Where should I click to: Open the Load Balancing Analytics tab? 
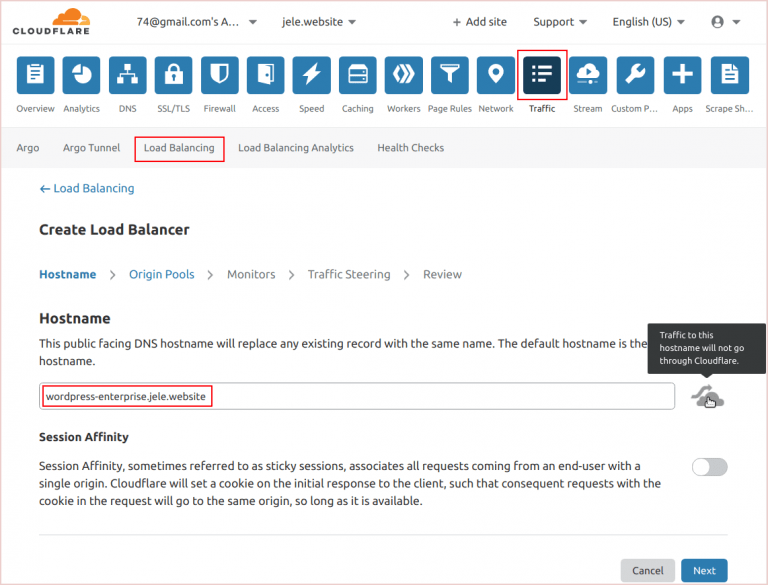tap(296, 148)
